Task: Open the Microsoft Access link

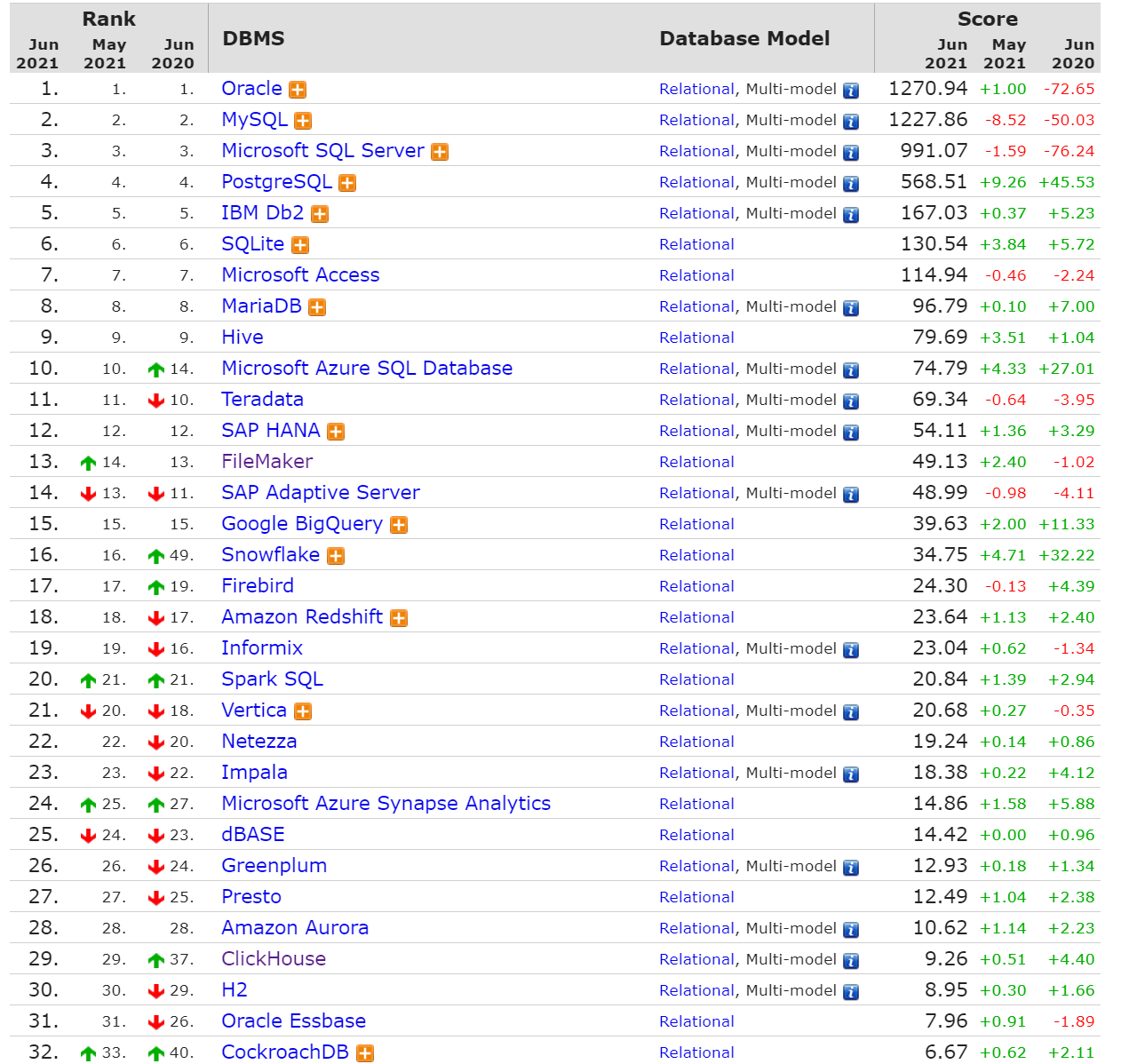Action: 300,275
